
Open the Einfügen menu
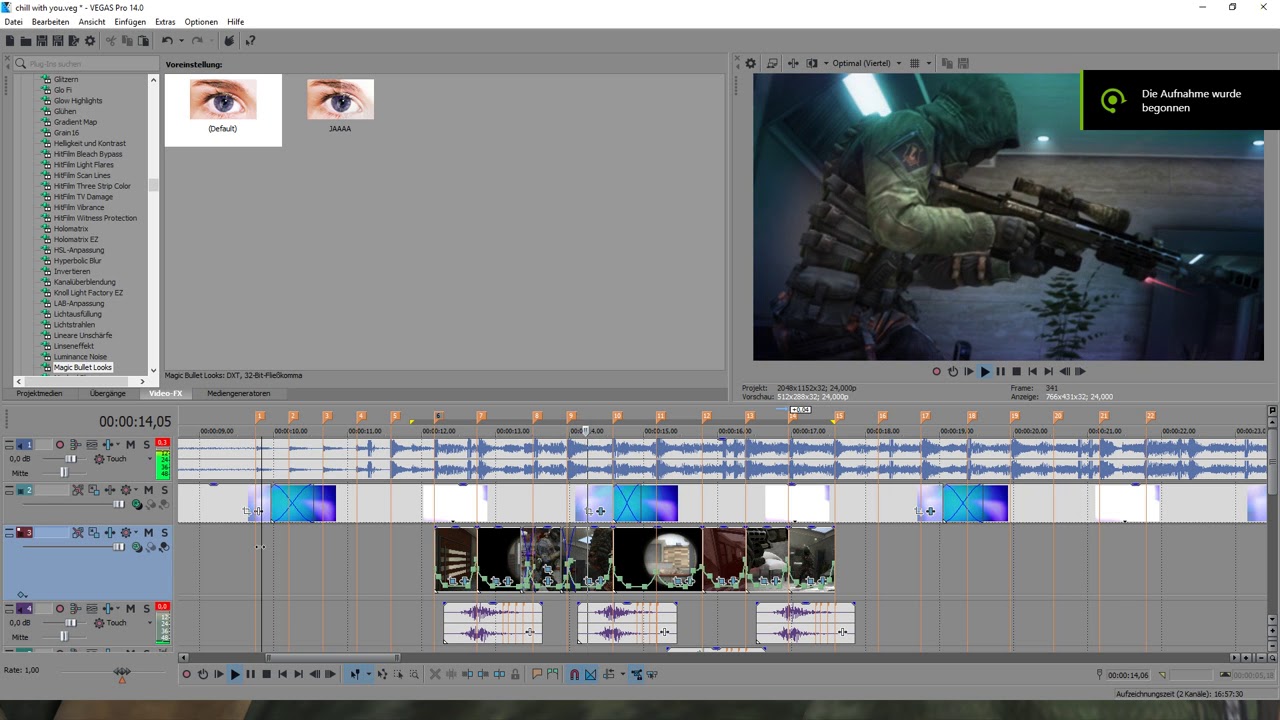point(130,21)
